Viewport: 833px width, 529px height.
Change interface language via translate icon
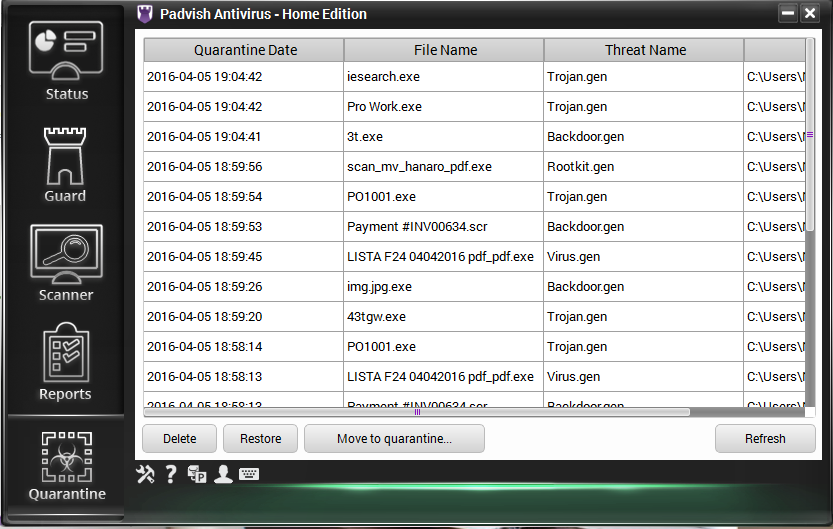(197, 474)
